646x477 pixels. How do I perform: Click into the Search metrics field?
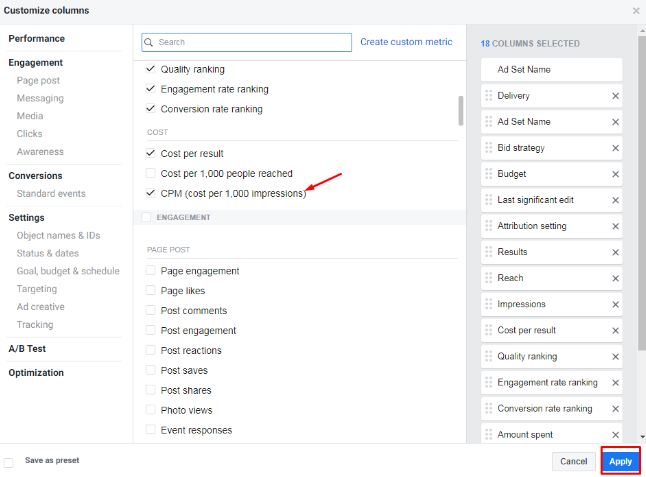pos(252,43)
